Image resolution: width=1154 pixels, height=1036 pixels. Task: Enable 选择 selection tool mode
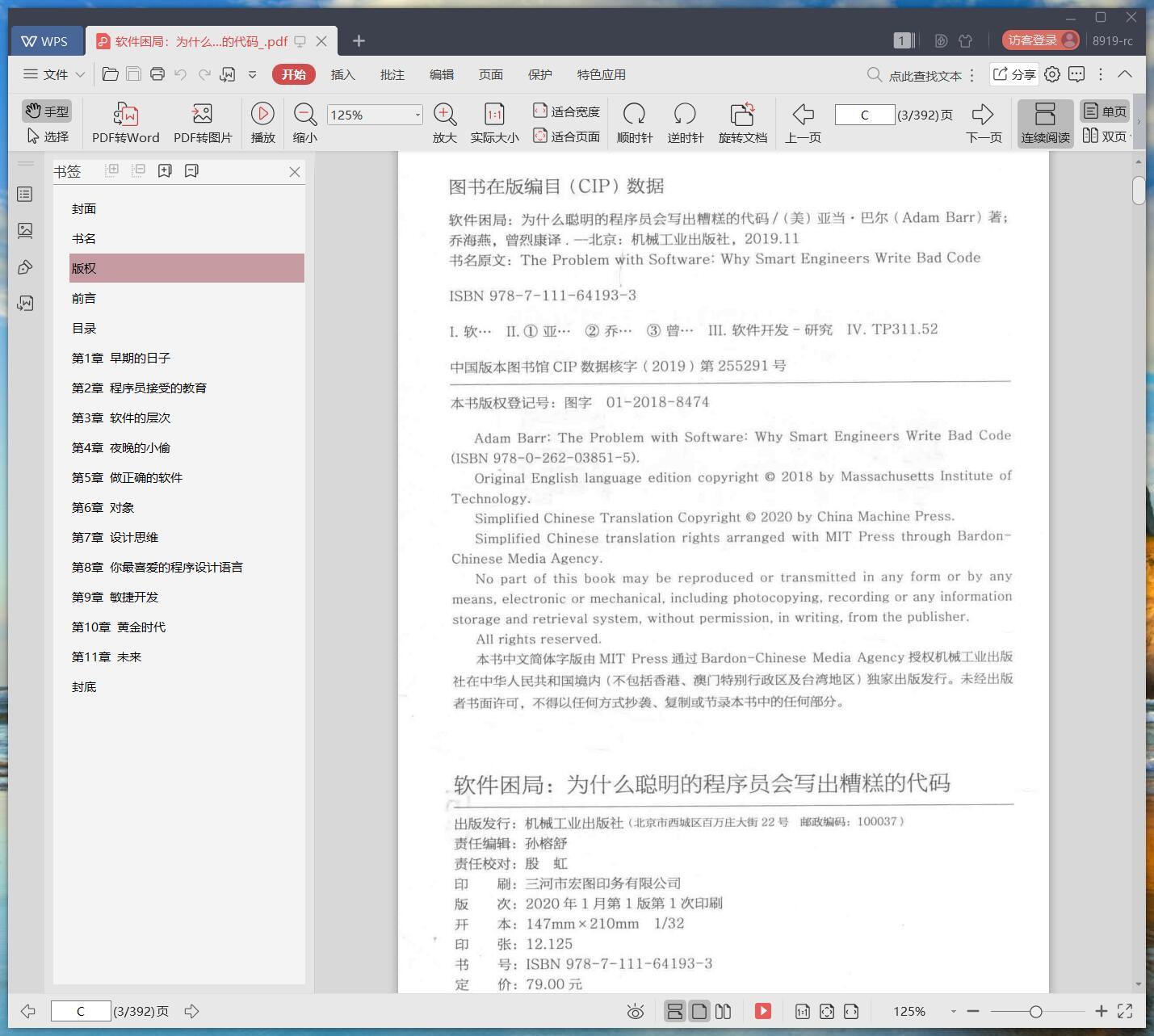click(x=47, y=136)
